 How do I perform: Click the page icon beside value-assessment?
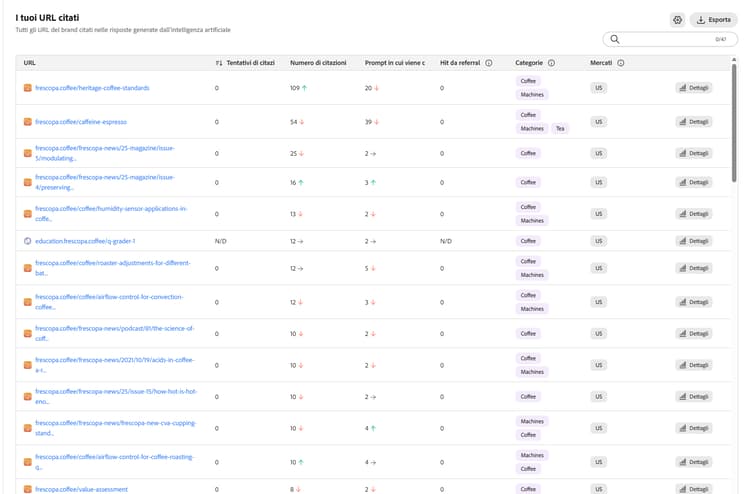coord(28,489)
